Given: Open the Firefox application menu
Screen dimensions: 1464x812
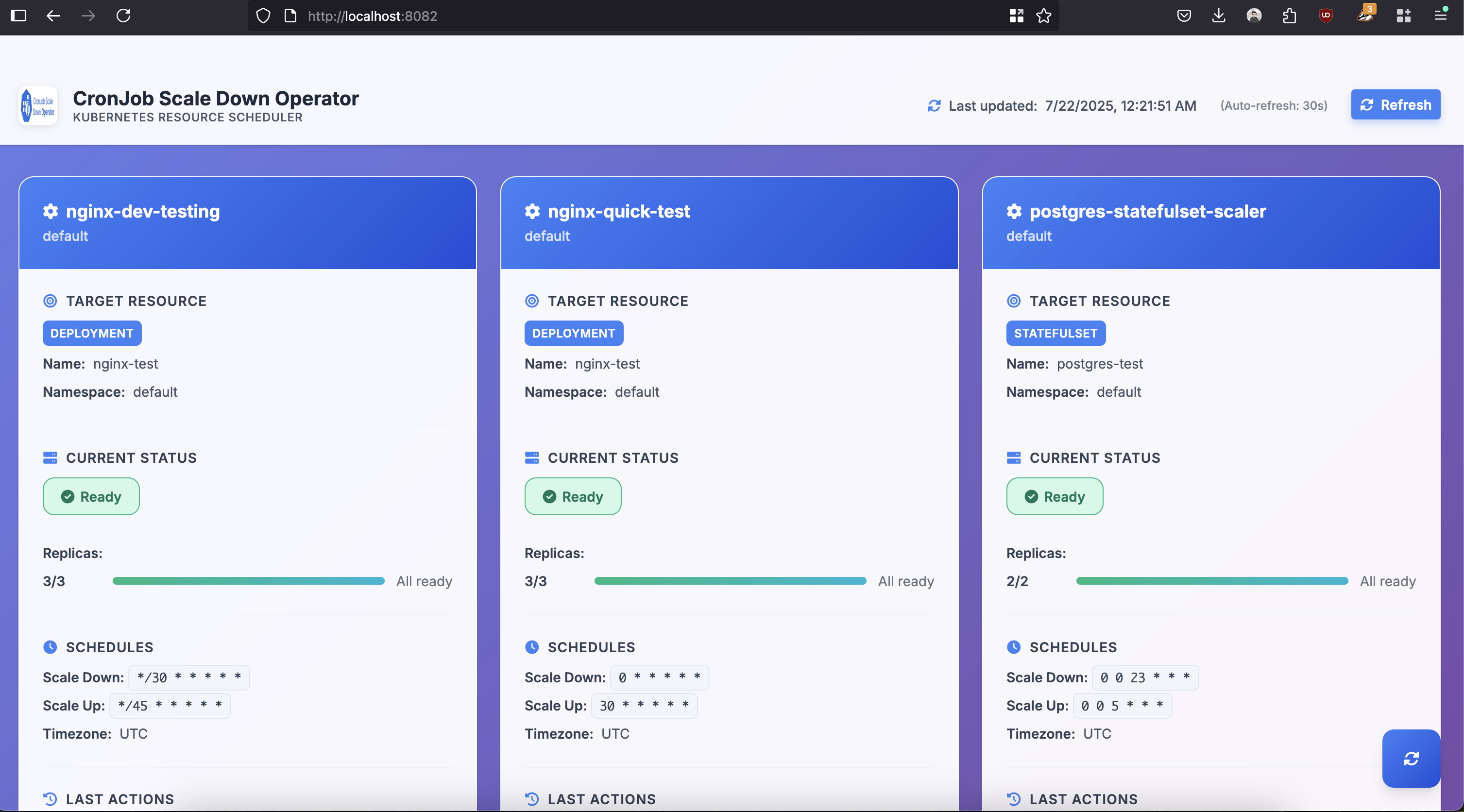Looking at the screenshot, I should 1442,16.
